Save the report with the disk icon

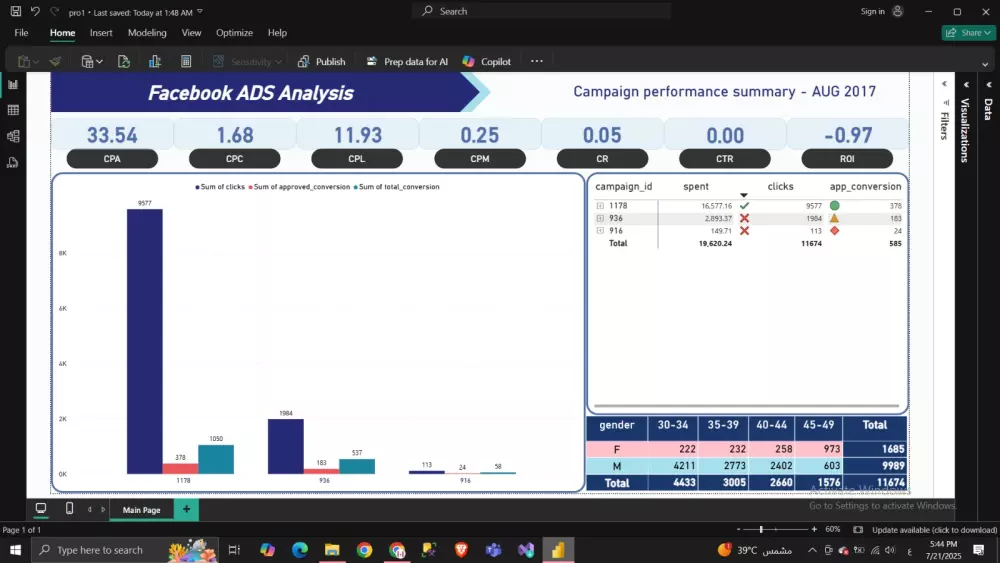coord(16,11)
